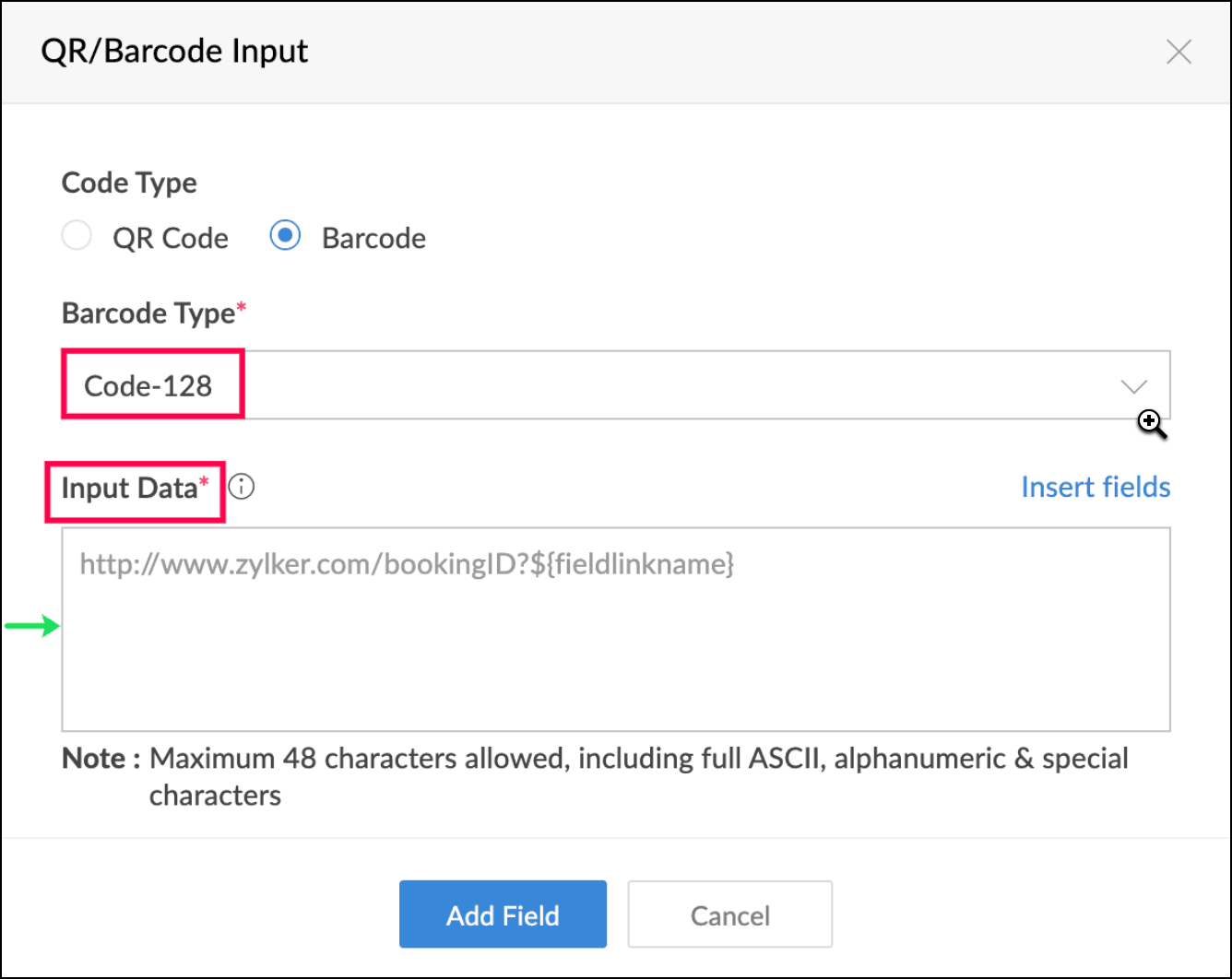Click the Barcode option label text

(x=373, y=238)
